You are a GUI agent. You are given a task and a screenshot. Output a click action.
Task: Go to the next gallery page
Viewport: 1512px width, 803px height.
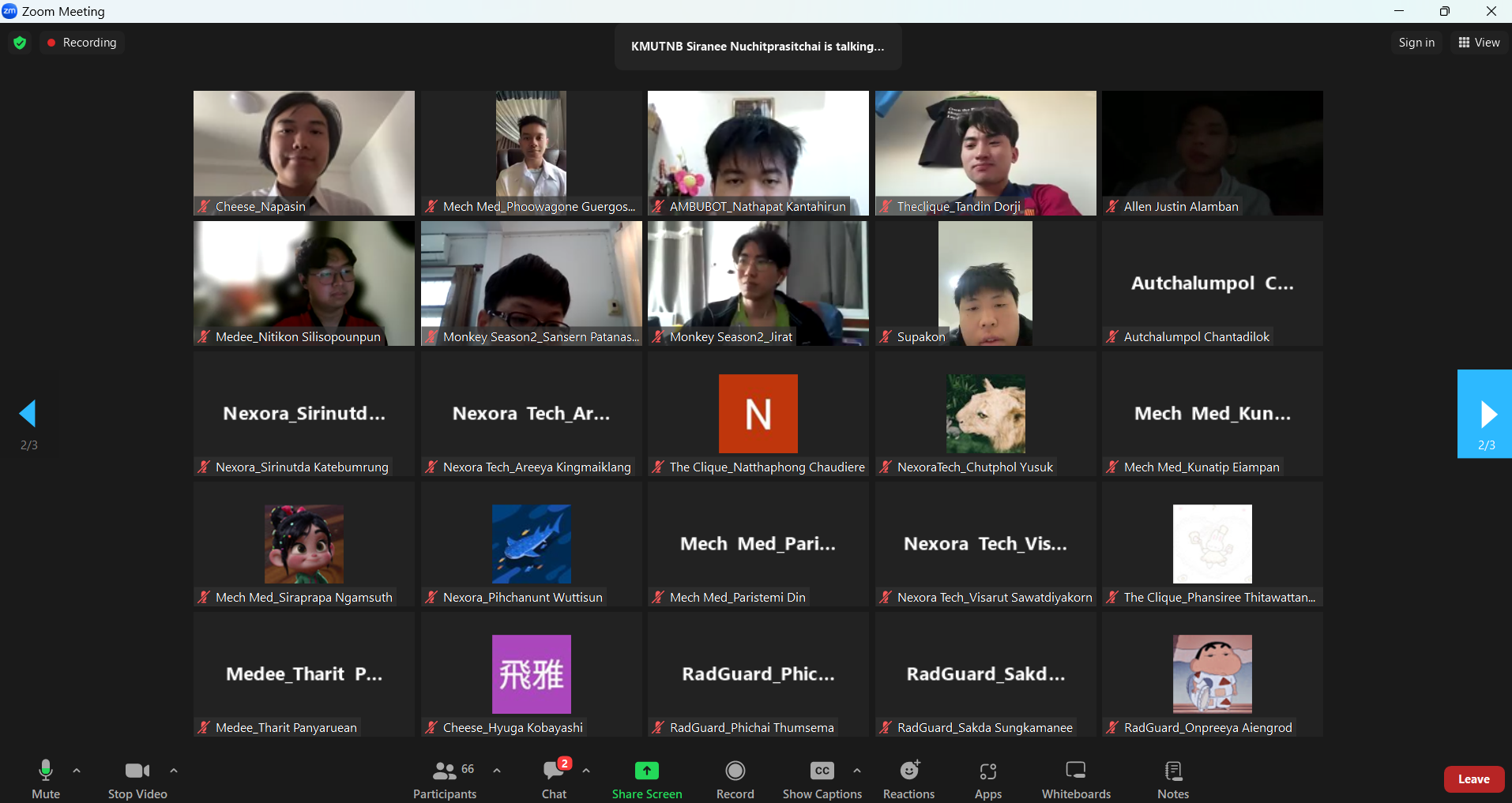(x=1484, y=414)
